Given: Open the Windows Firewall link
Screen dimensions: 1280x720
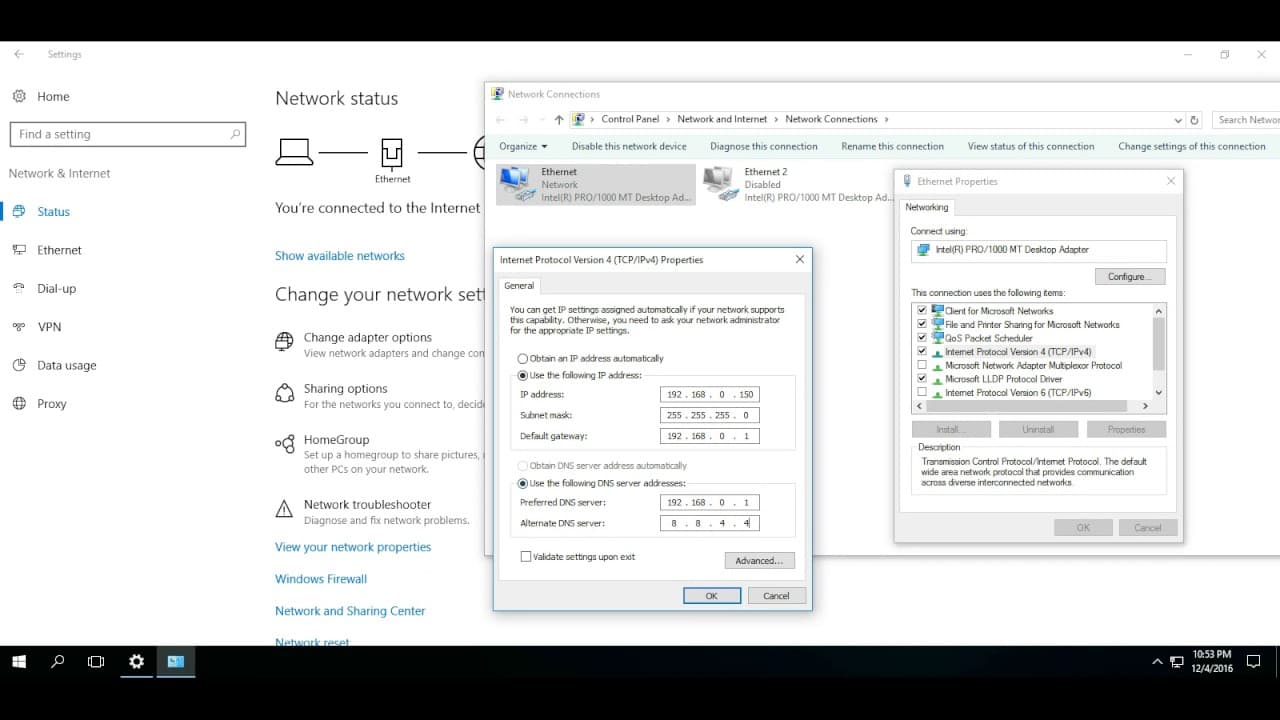Looking at the screenshot, I should (x=321, y=579).
